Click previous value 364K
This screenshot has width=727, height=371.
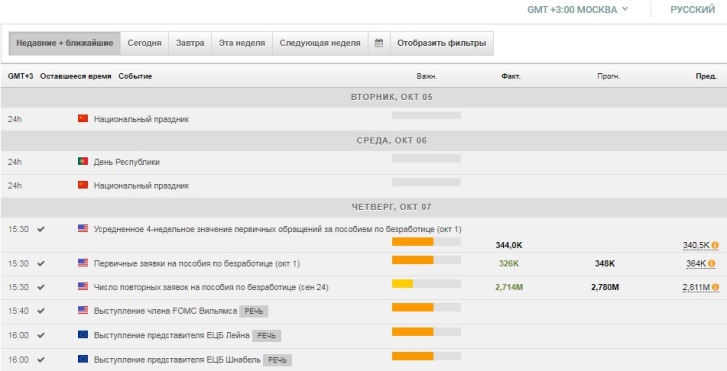point(696,263)
